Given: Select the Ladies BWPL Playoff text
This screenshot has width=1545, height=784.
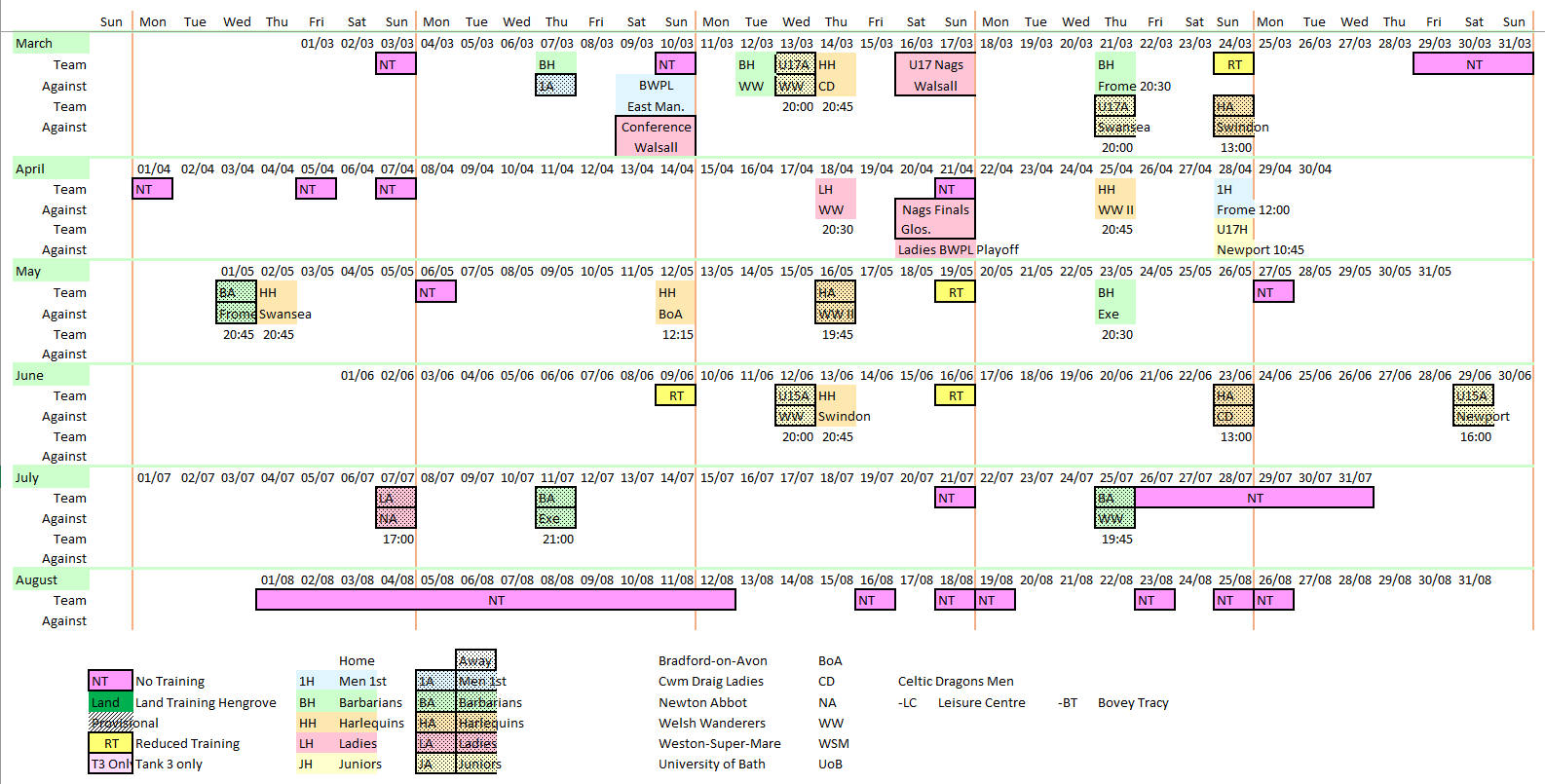Looking at the screenshot, I should pyautogui.click(x=958, y=250).
